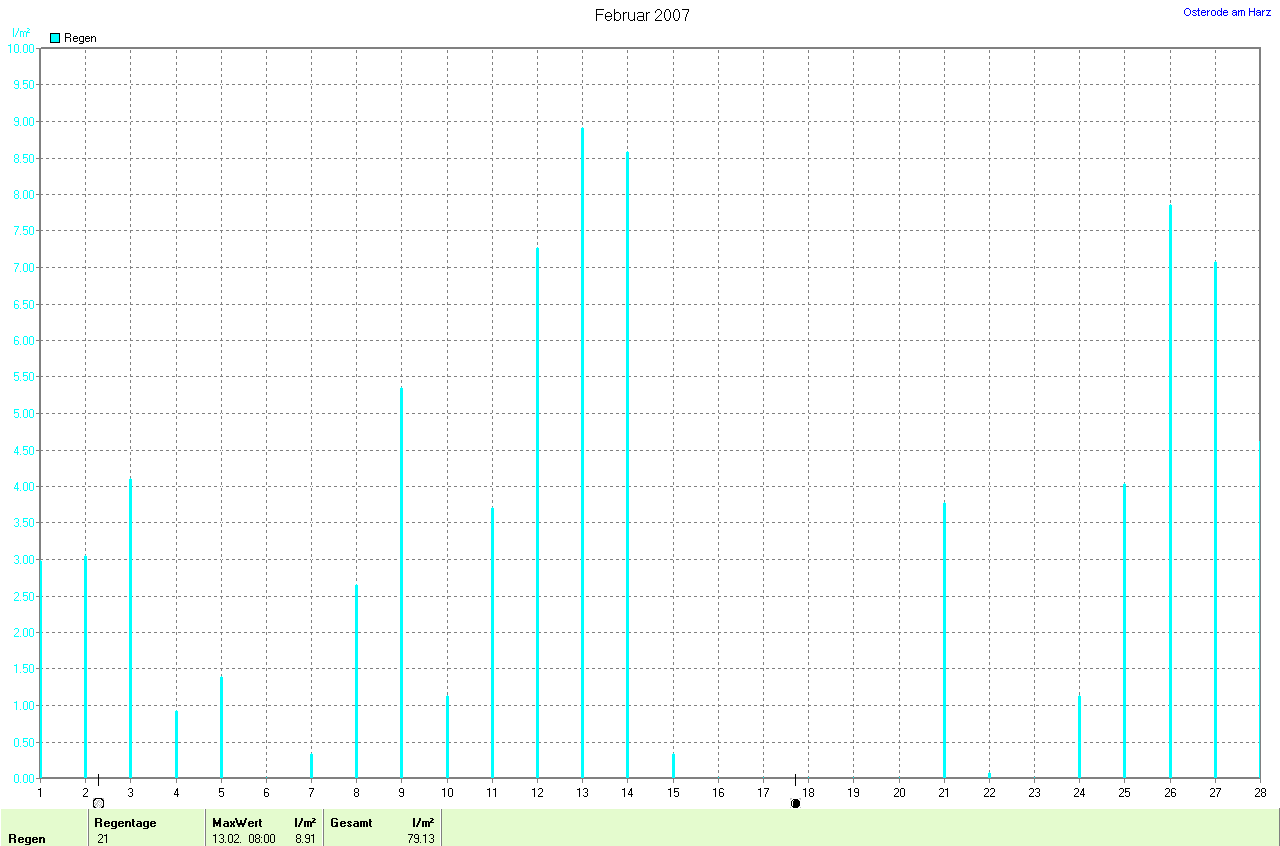
Task: Click the rain bar for day 14
Action: 628,465
